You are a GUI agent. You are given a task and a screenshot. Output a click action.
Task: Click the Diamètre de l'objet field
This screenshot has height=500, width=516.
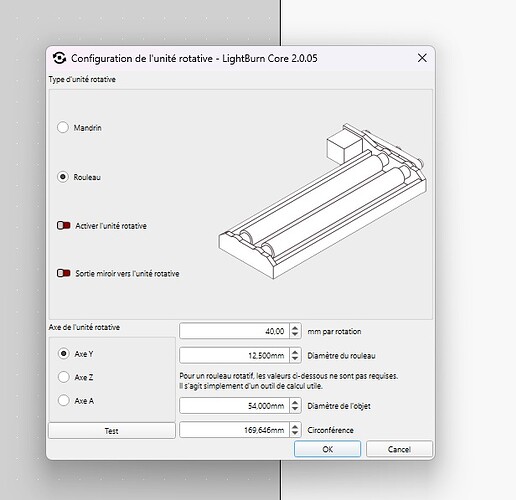point(234,406)
